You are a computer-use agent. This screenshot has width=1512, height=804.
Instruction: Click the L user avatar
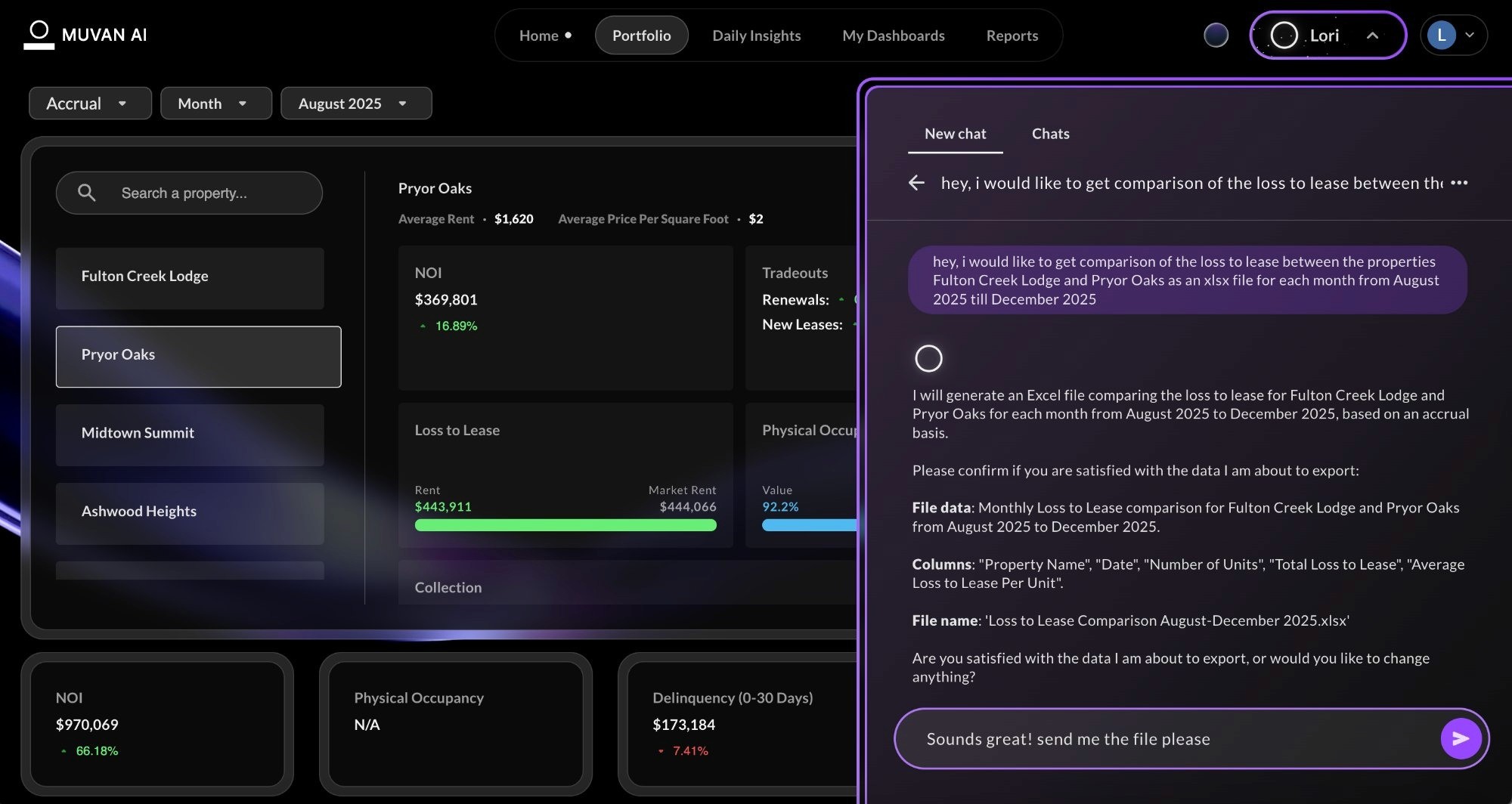[1442, 35]
